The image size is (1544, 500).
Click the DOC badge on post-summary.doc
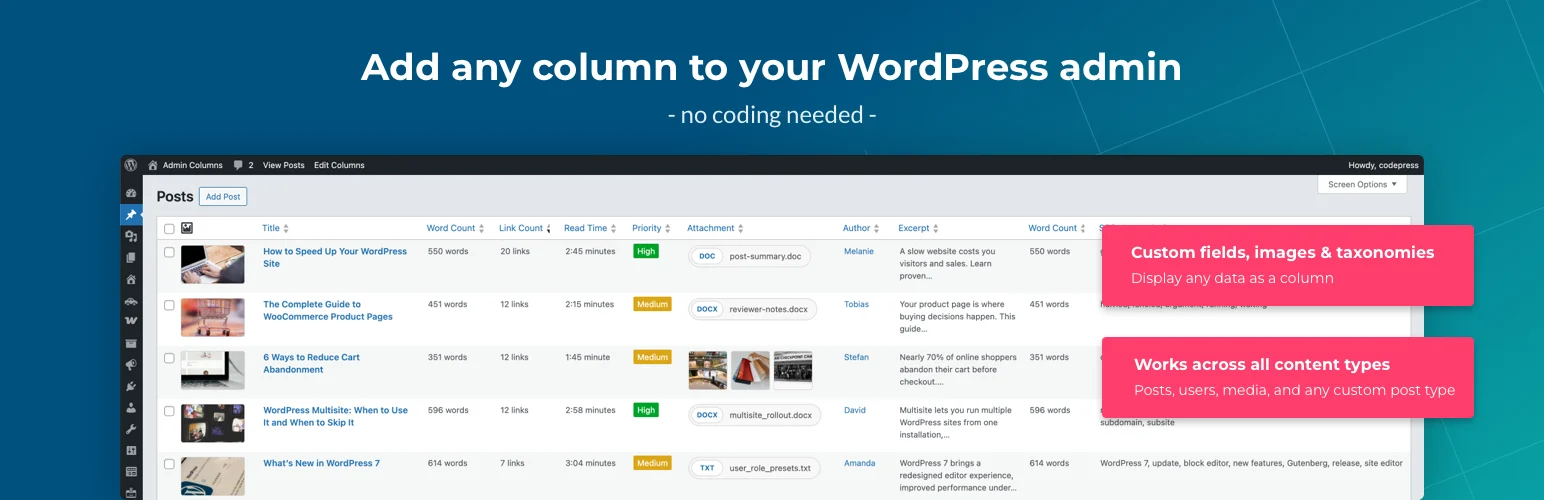[707, 256]
